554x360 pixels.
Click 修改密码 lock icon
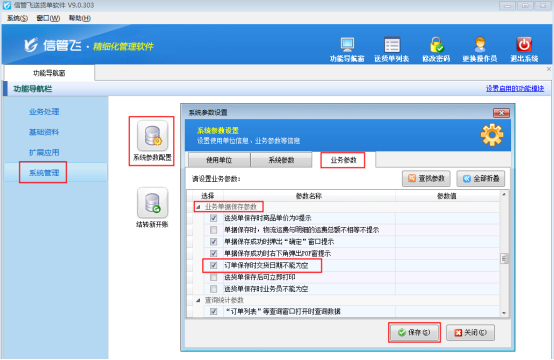[436, 45]
